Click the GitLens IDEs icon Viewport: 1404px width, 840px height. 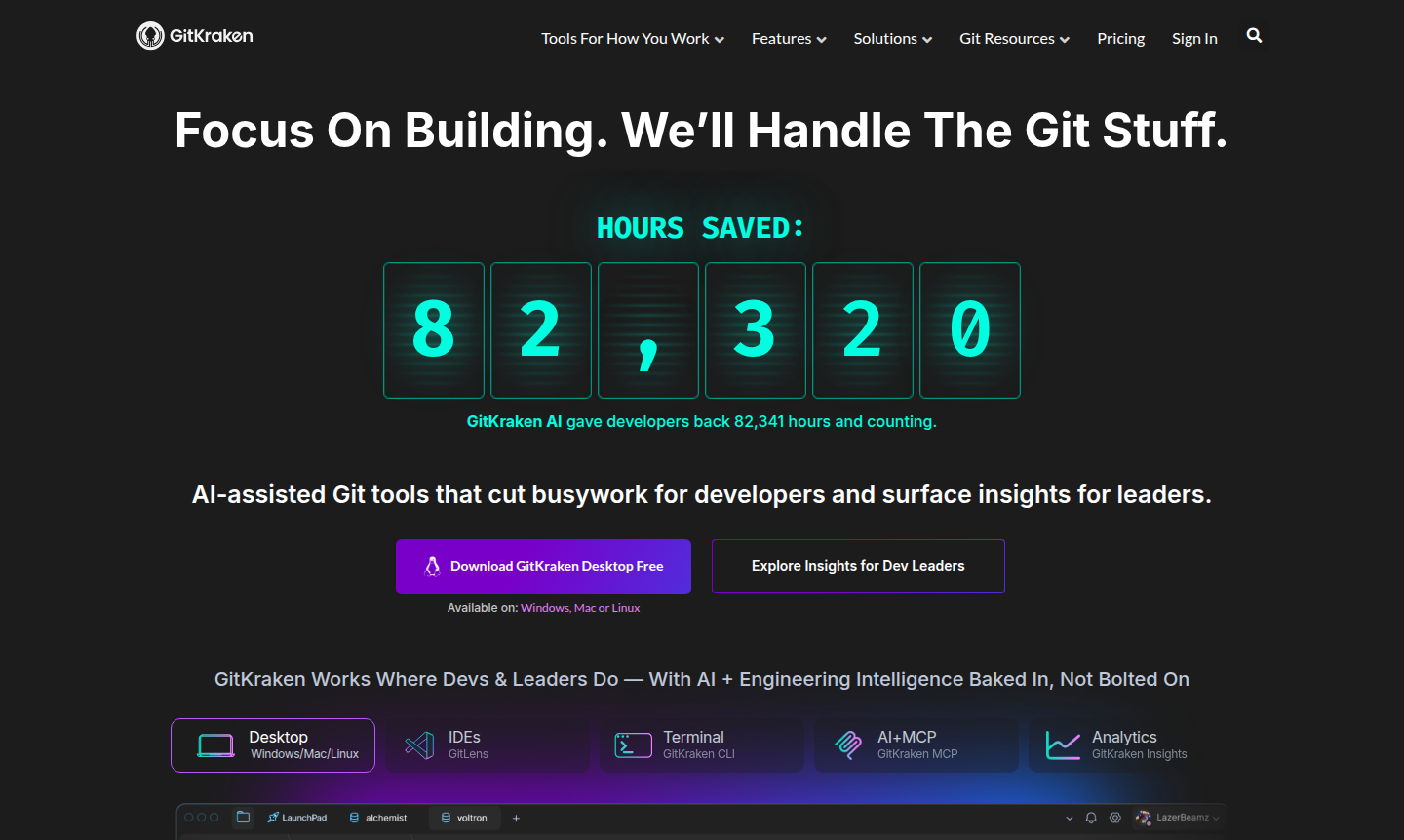point(418,744)
